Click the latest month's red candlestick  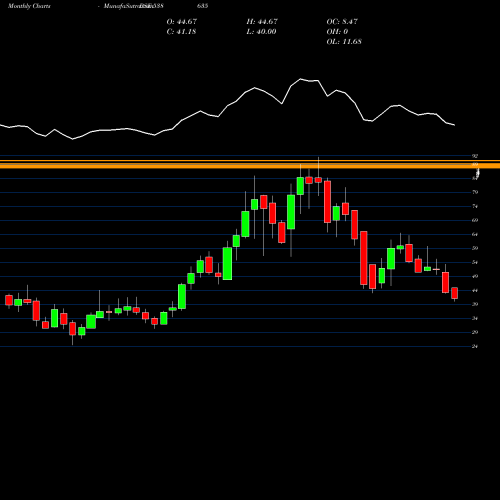(x=454, y=293)
